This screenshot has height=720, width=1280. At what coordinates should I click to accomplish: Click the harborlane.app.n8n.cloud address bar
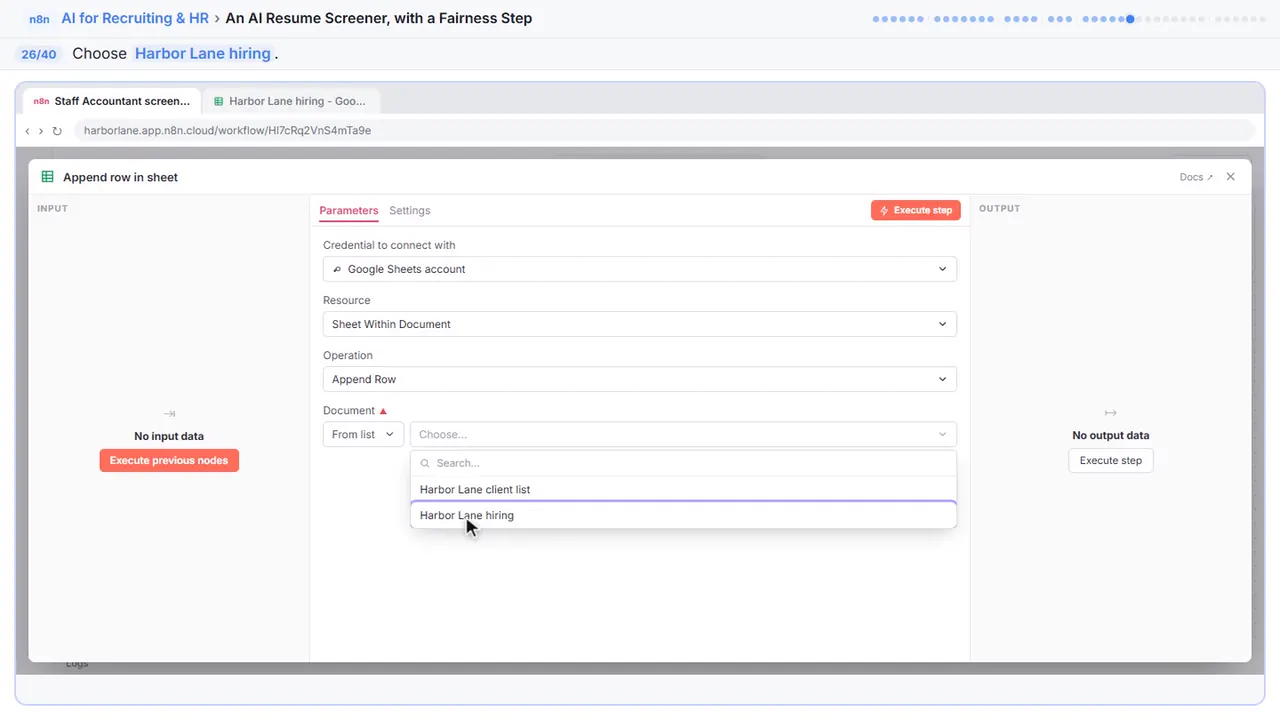(663, 130)
